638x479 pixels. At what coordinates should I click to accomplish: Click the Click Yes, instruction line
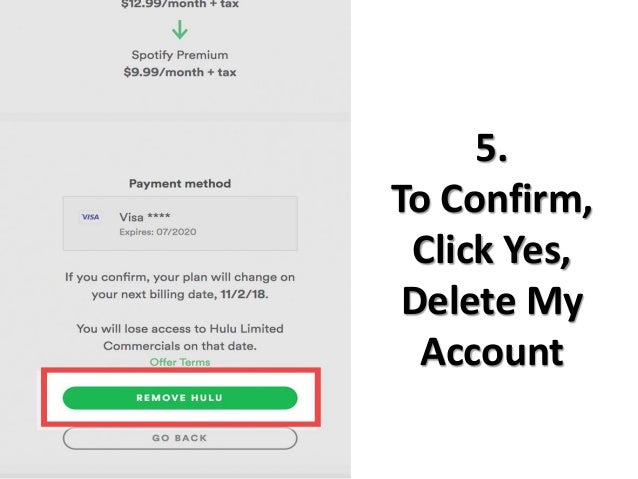pos(492,251)
